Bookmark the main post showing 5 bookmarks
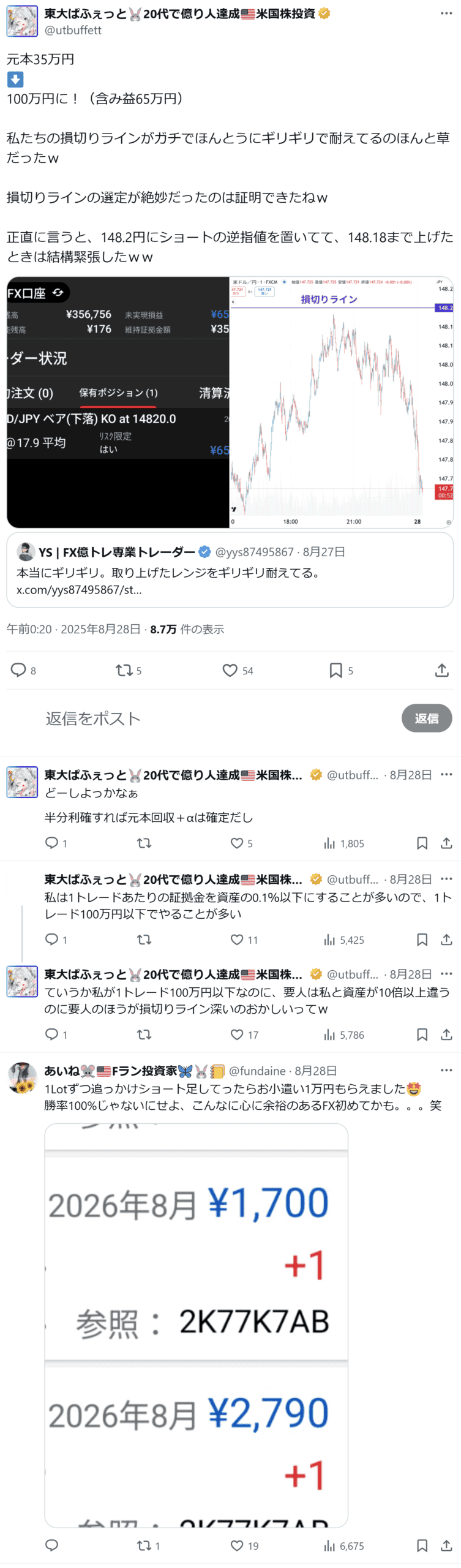Viewport: 461px width, 1568px height. tap(335, 670)
